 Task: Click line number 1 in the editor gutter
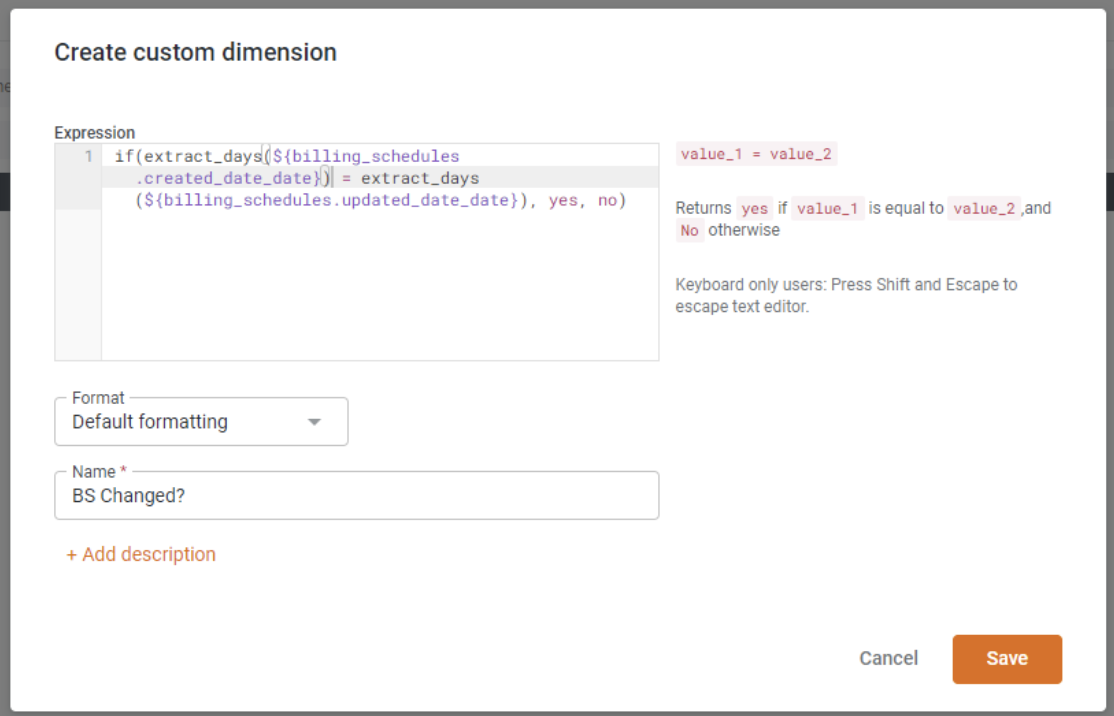click(88, 156)
